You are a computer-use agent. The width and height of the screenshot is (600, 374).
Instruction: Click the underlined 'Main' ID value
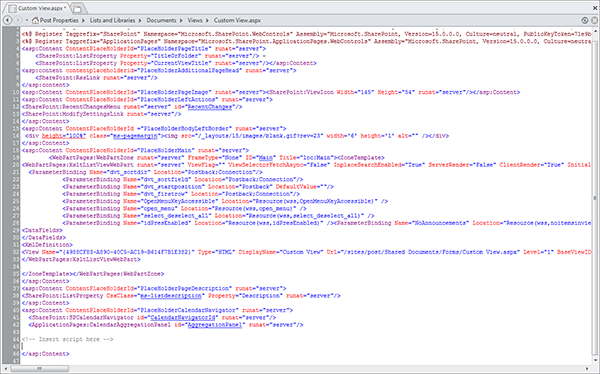pos(266,158)
